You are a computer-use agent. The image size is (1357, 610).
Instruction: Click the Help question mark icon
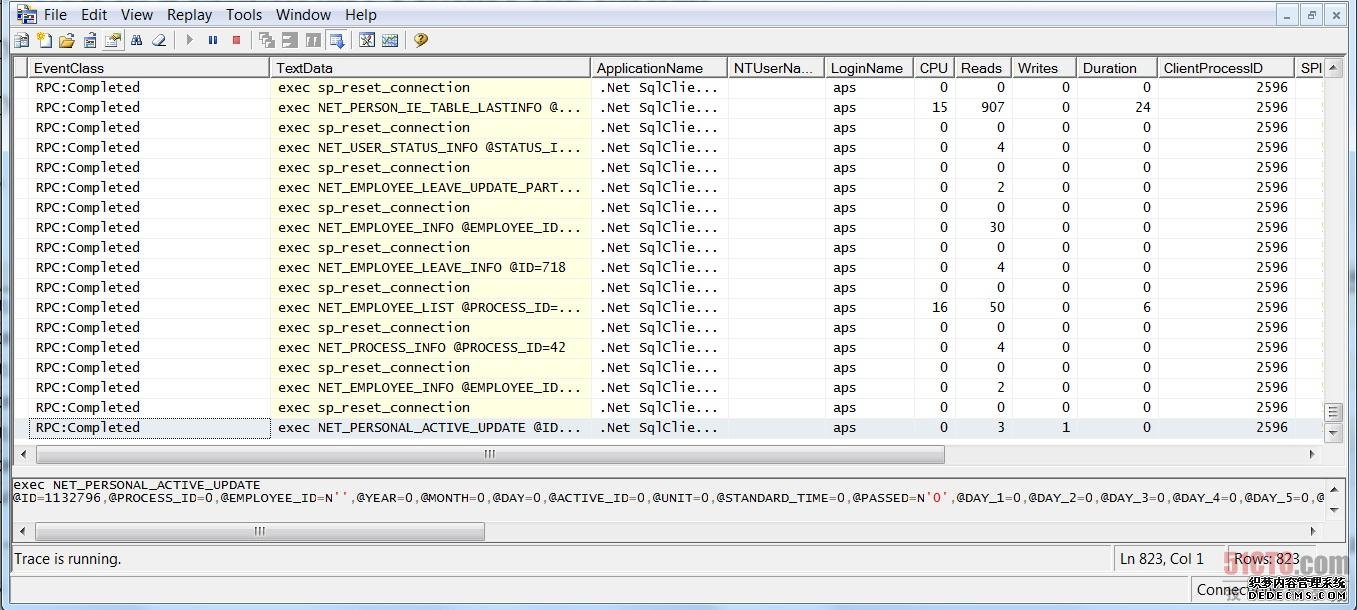click(x=421, y=40)
